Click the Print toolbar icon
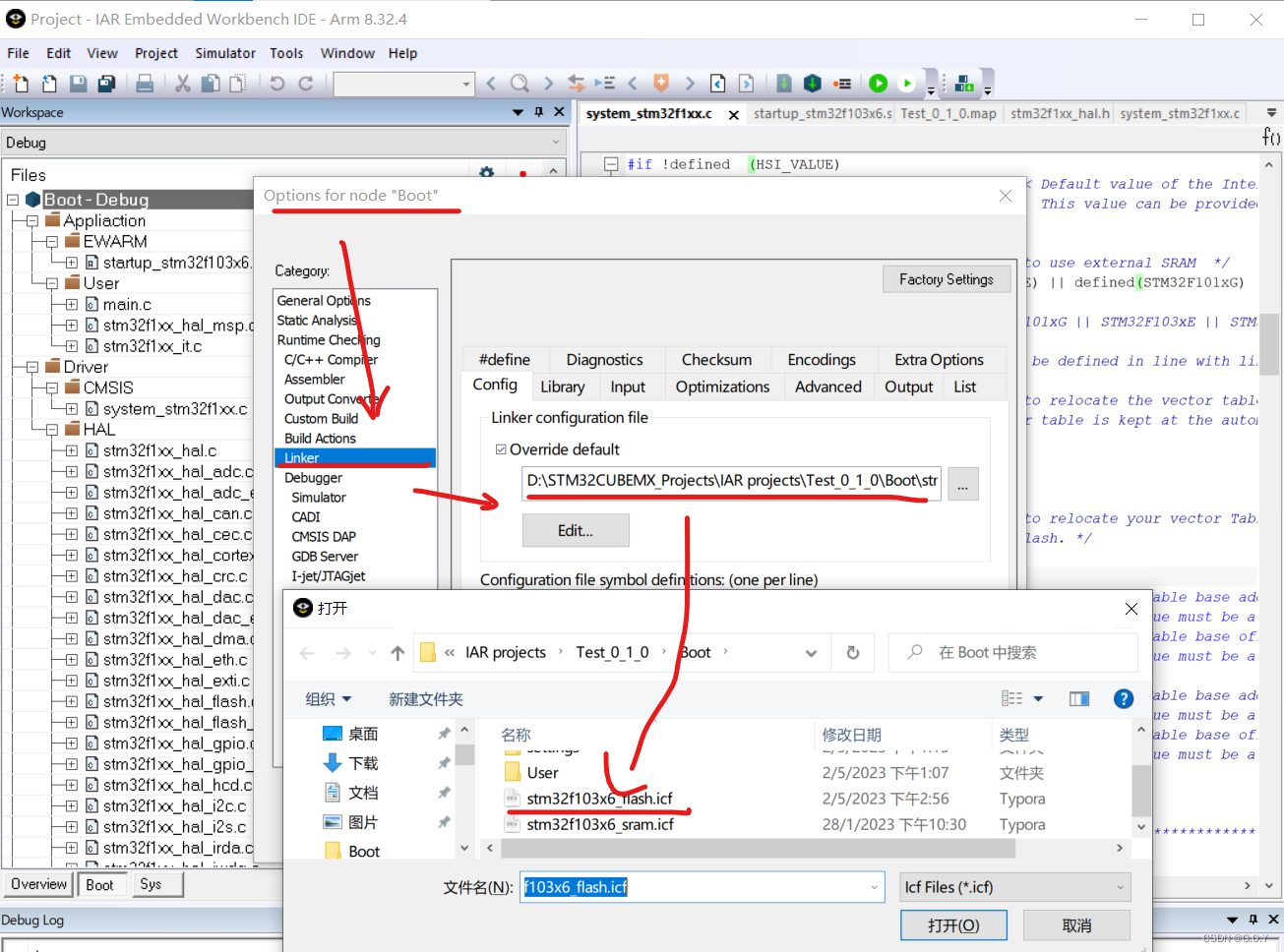This screenshot has width=1284, height=952. pos(145,84)
